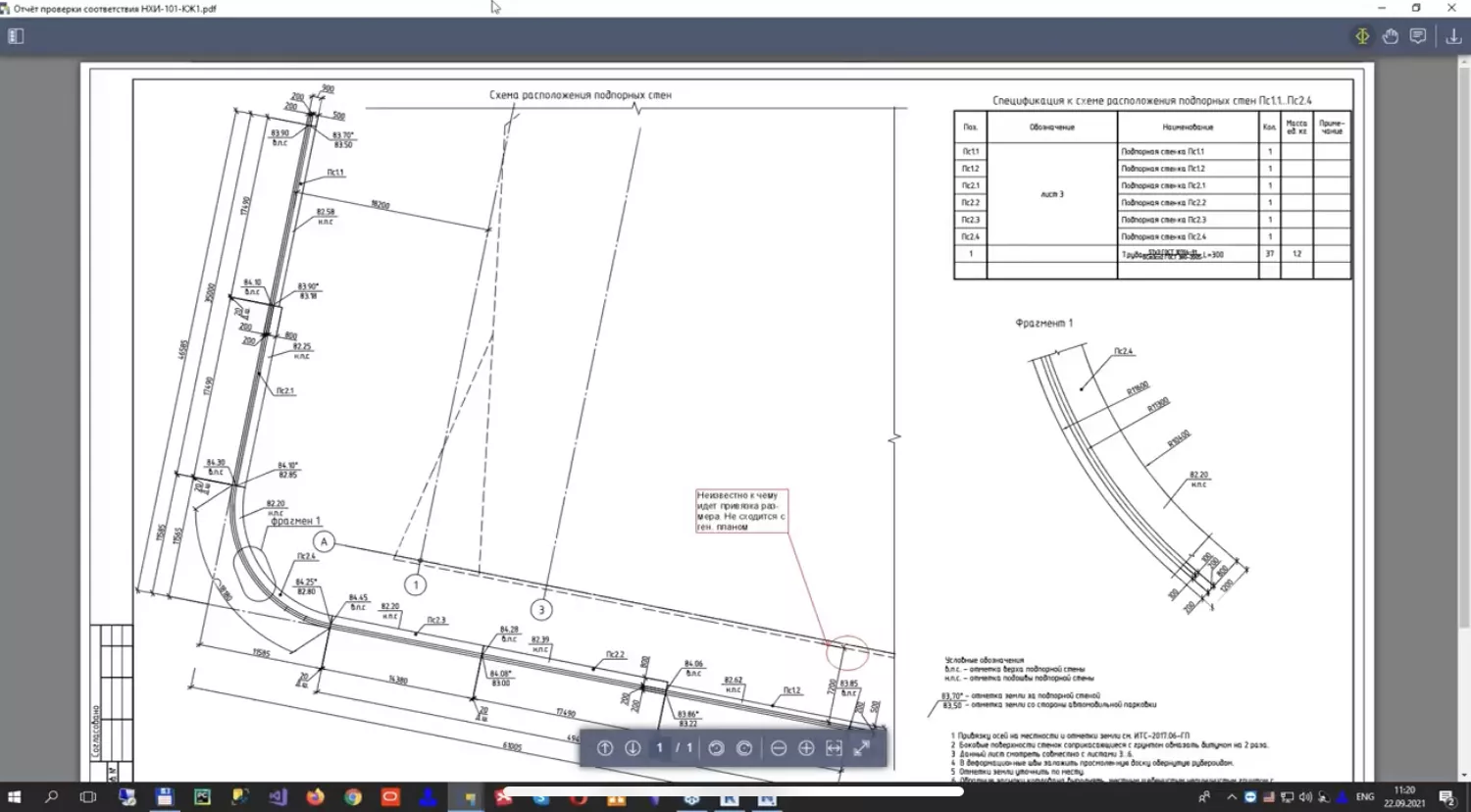Show hidden system tray icons
This screenshot has width=1471, height=812.
pyautogui.click(x=1232, y=797)
